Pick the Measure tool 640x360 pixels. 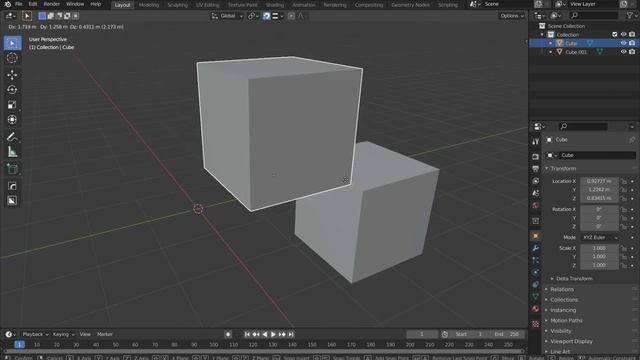tap(12, 152)
